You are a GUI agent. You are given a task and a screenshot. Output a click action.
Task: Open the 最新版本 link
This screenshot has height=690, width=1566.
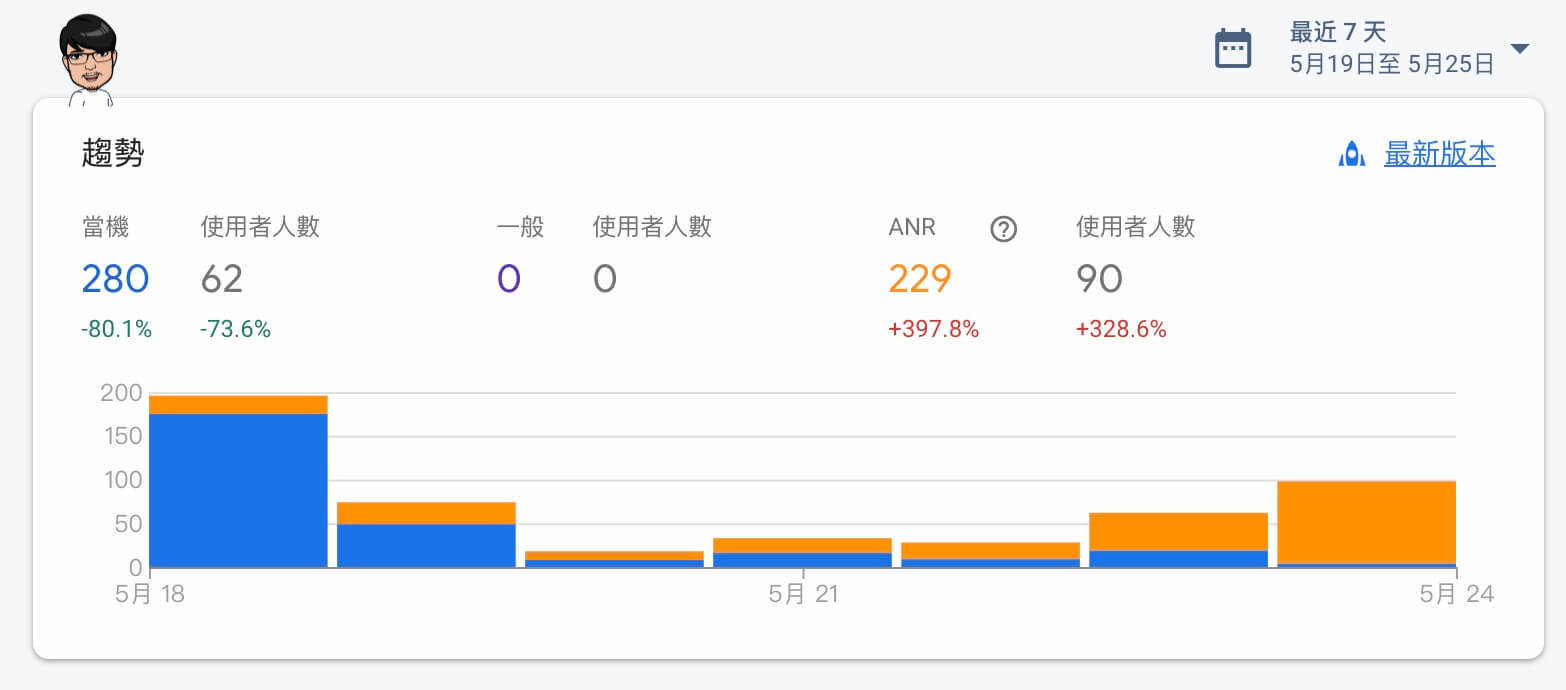[1439, 154]
